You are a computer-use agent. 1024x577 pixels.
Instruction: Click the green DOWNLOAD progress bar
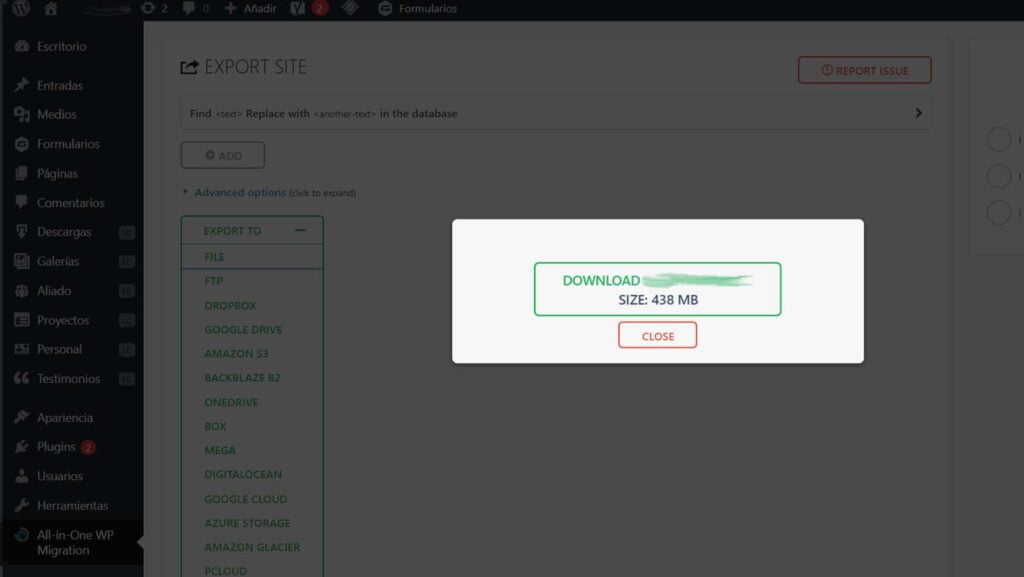[657, 288]
